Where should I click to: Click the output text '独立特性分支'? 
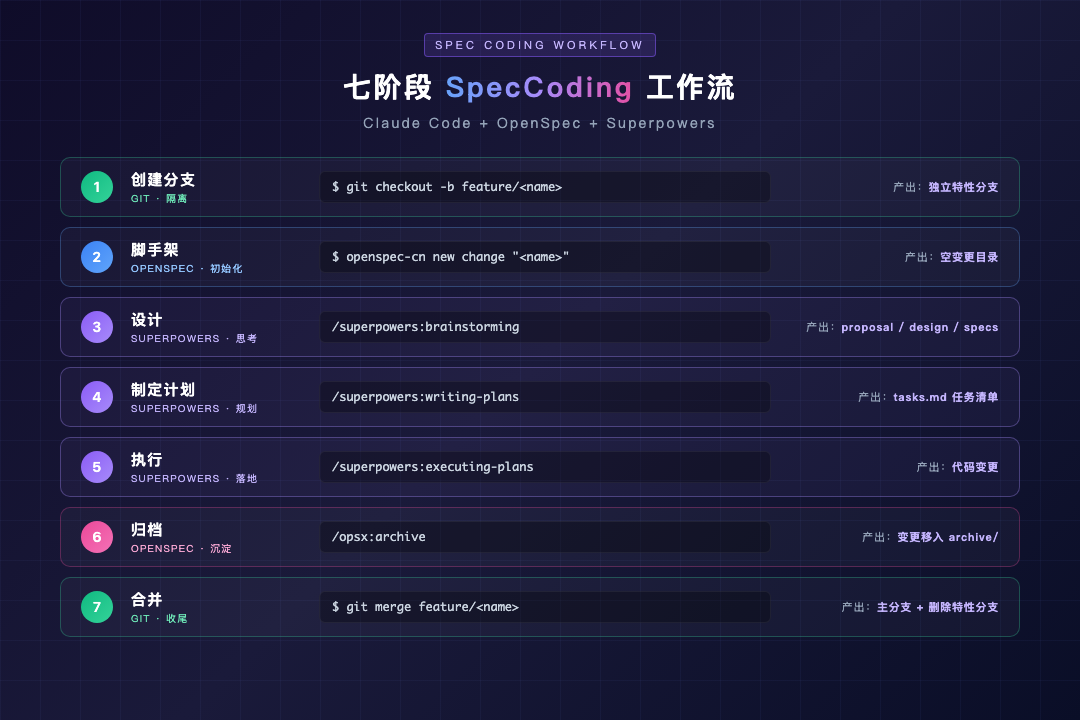[x=963, y=187]
